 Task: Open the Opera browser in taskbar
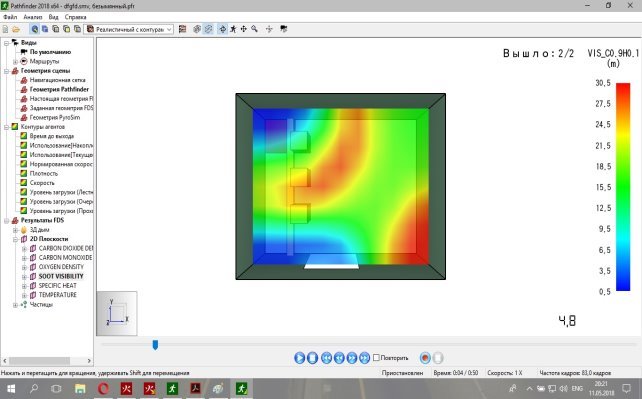[103, 388]
